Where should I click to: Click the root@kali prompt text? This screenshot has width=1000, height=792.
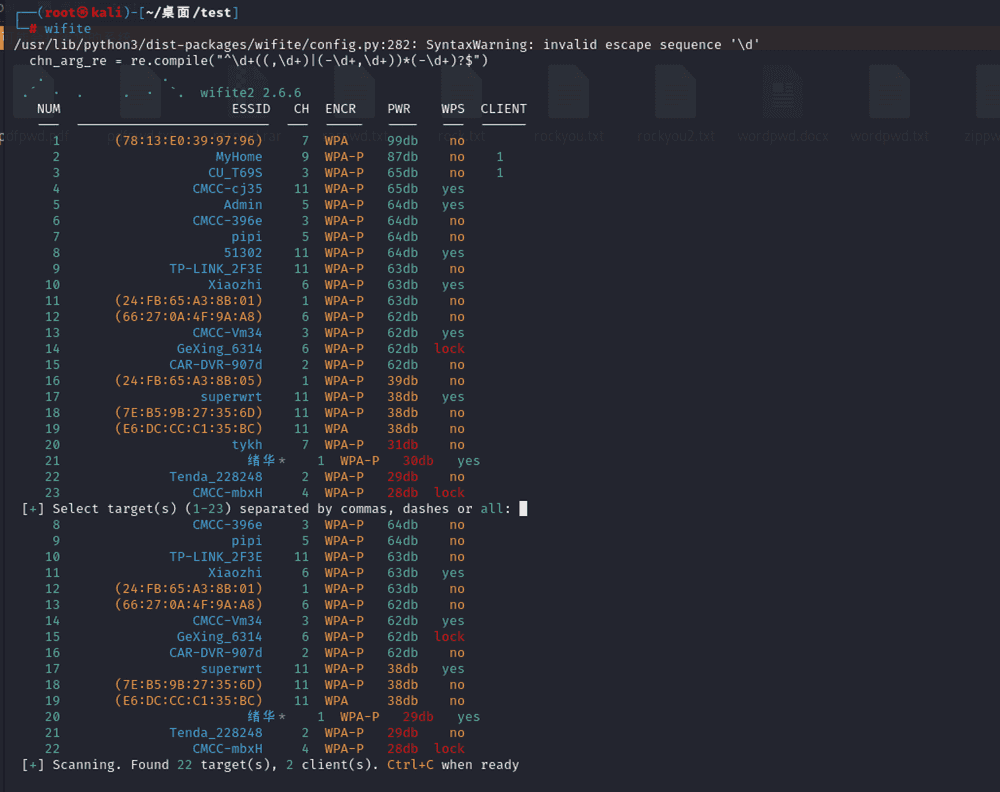(79, 12)
